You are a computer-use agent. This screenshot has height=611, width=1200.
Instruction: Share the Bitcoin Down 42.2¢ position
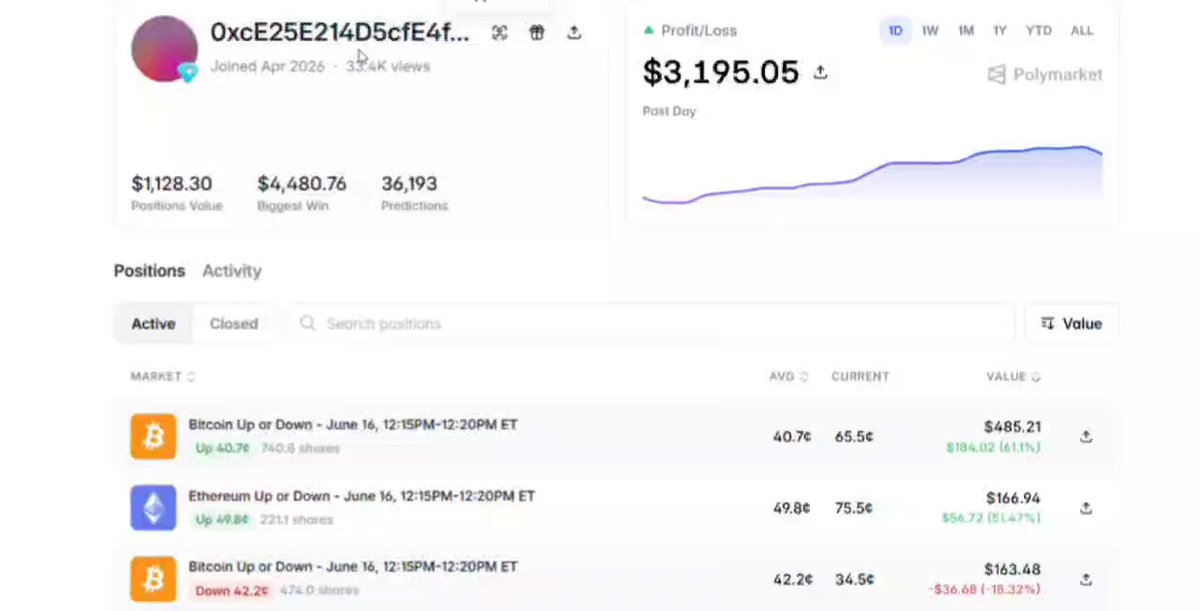pos(1086,579)
